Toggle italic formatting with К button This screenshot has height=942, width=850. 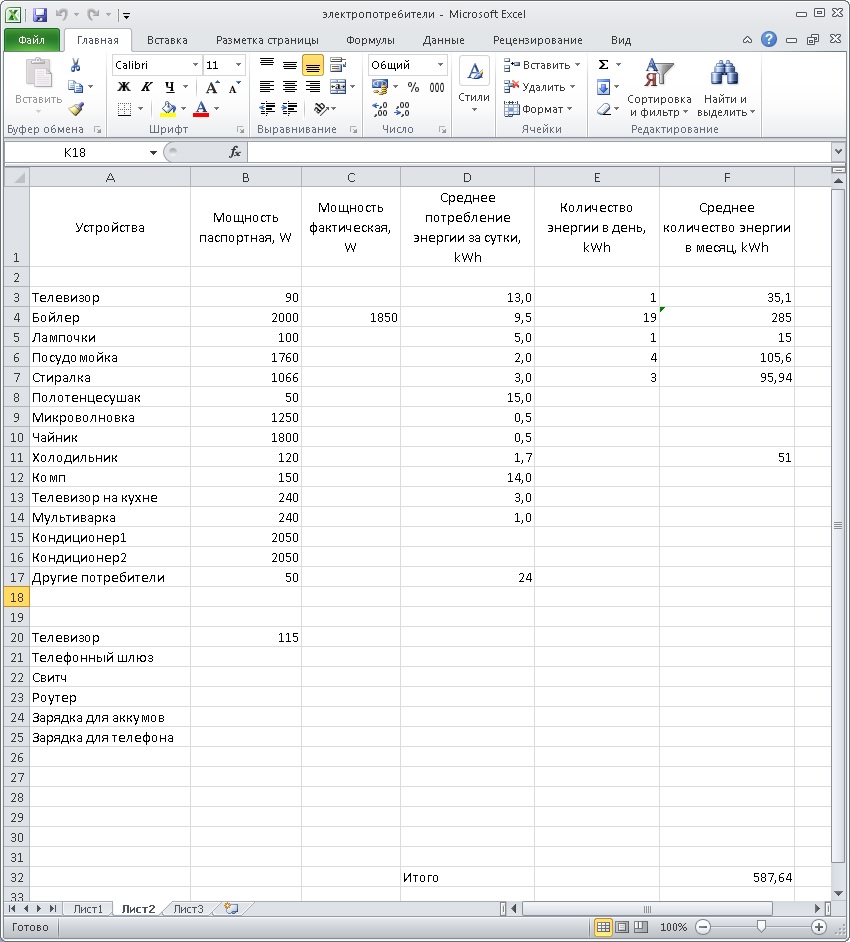[x=147, y=87]
